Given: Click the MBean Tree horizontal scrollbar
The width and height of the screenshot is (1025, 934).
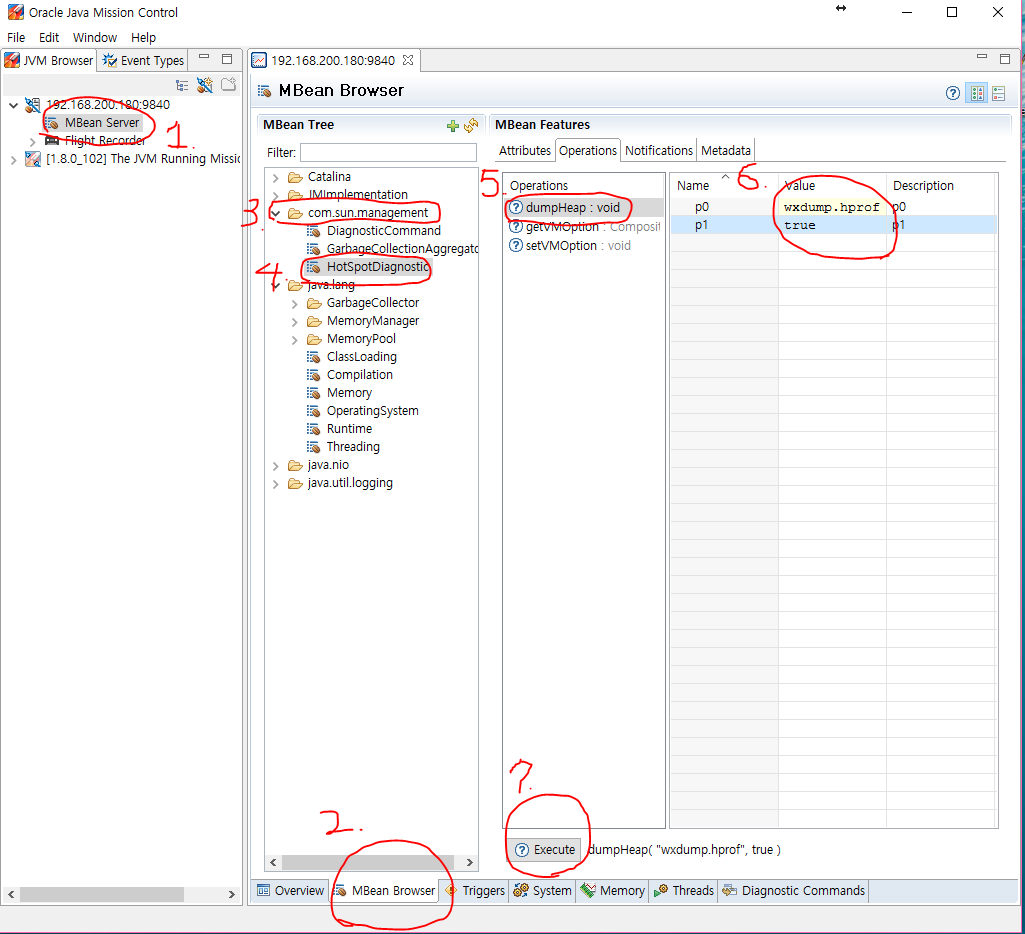Looking at the screenshot, I should point(367,862).
